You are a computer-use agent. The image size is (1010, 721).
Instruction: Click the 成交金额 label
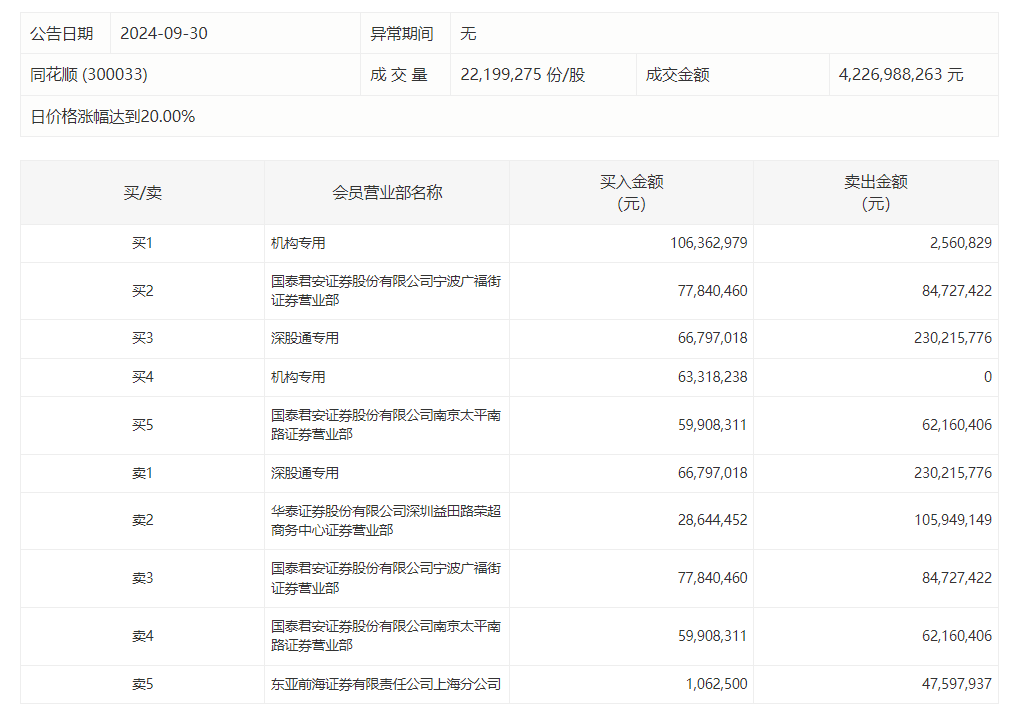(x=678, y=75)
